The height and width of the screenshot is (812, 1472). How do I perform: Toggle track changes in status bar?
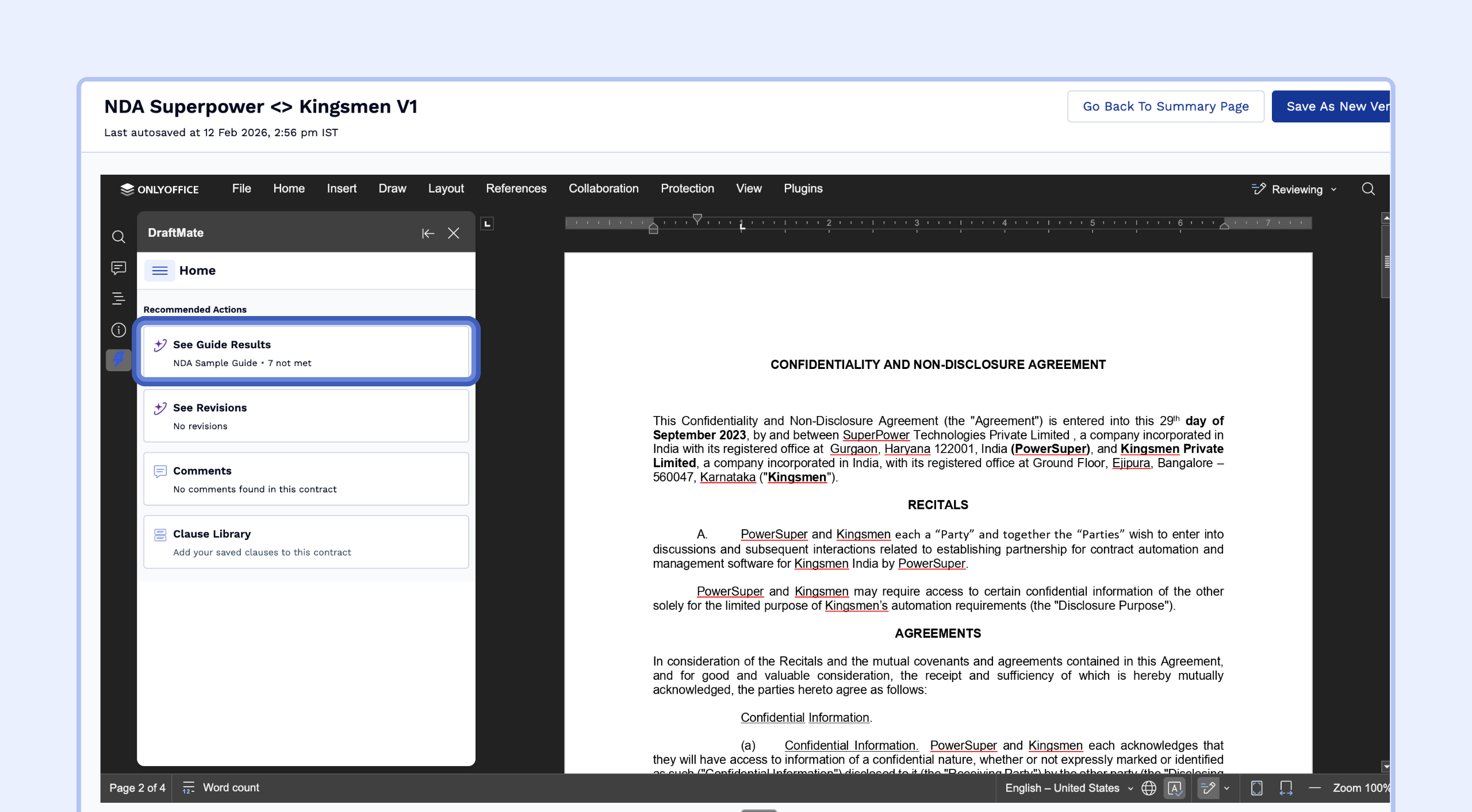[x=1208, y=788]
